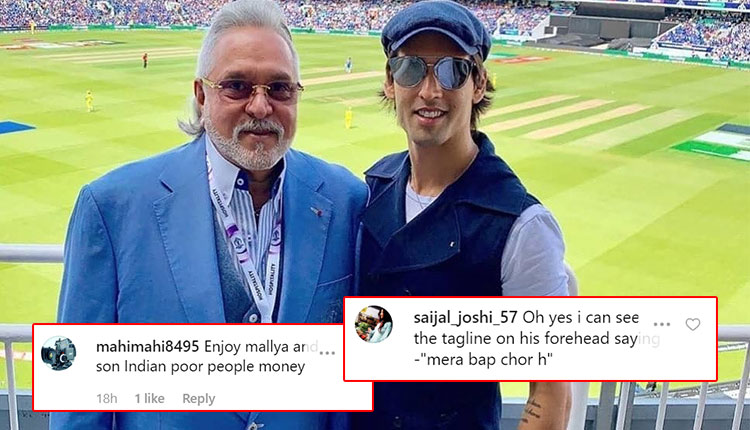The height and width of the screenshot is (430, 750).
Task: Select the 18h comment timestamp
Action: click(x=107, y=398)
